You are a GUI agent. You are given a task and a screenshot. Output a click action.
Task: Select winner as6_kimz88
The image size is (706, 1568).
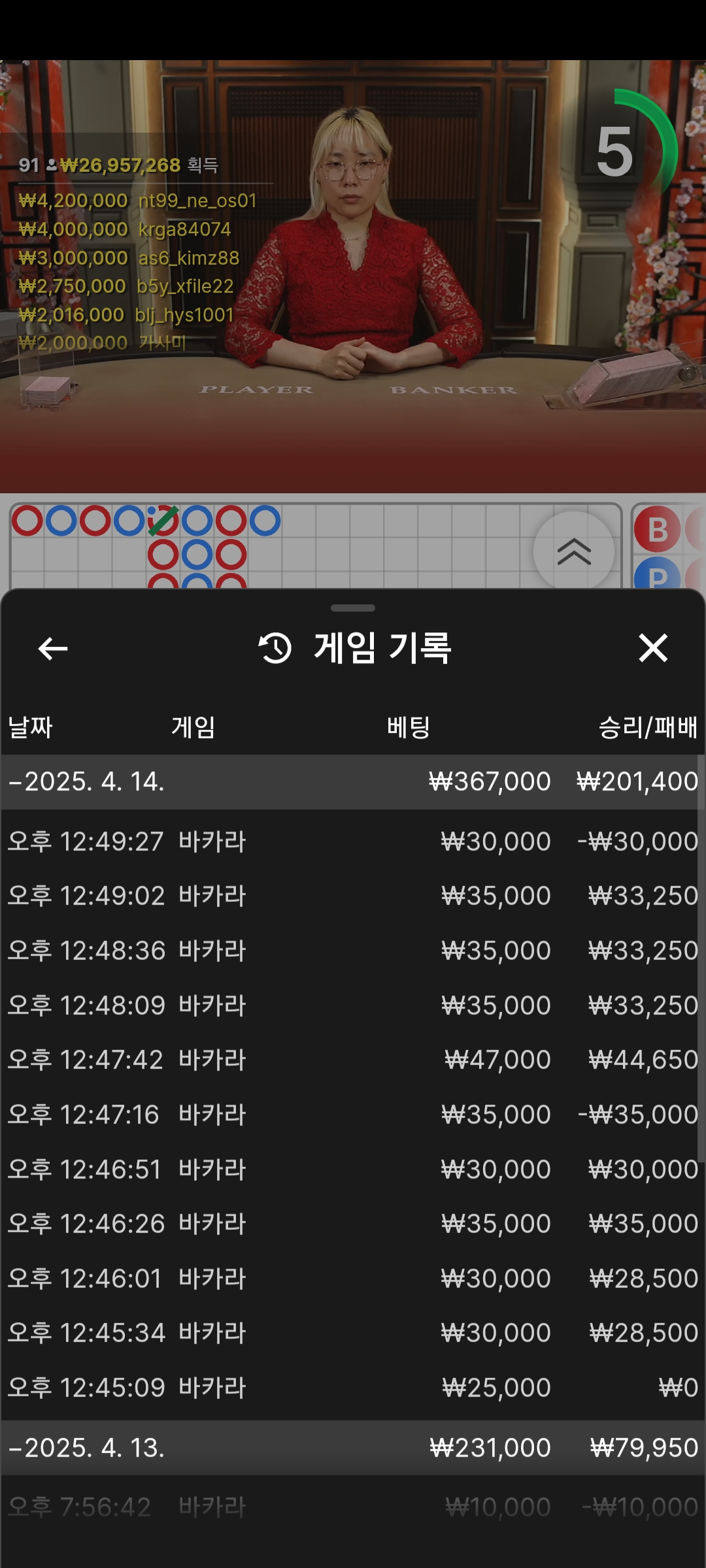click(188, 258)
